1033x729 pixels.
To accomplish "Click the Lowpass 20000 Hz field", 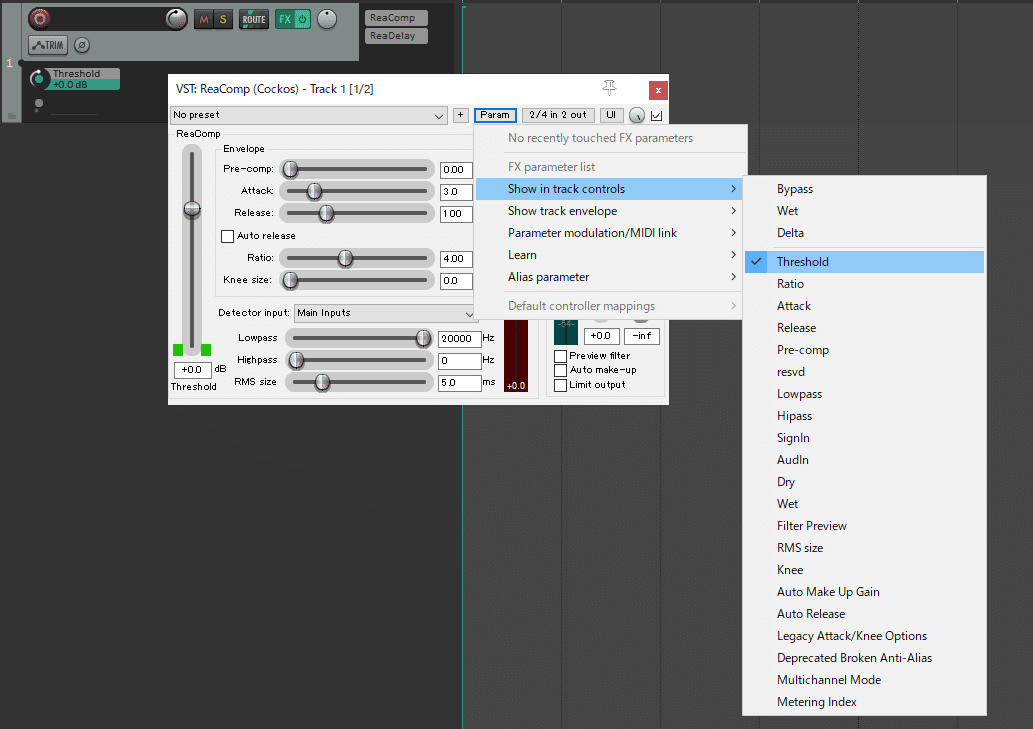I will [459, 338].
